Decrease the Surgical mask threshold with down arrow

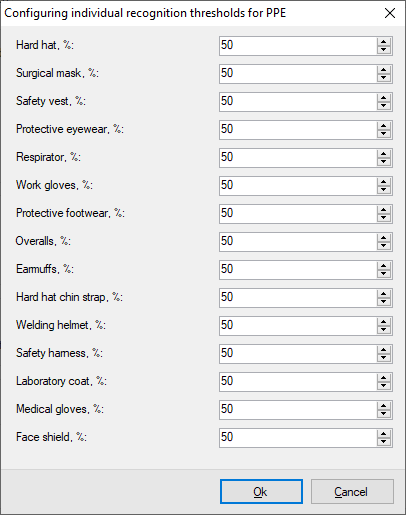click(x=384, y=78)
